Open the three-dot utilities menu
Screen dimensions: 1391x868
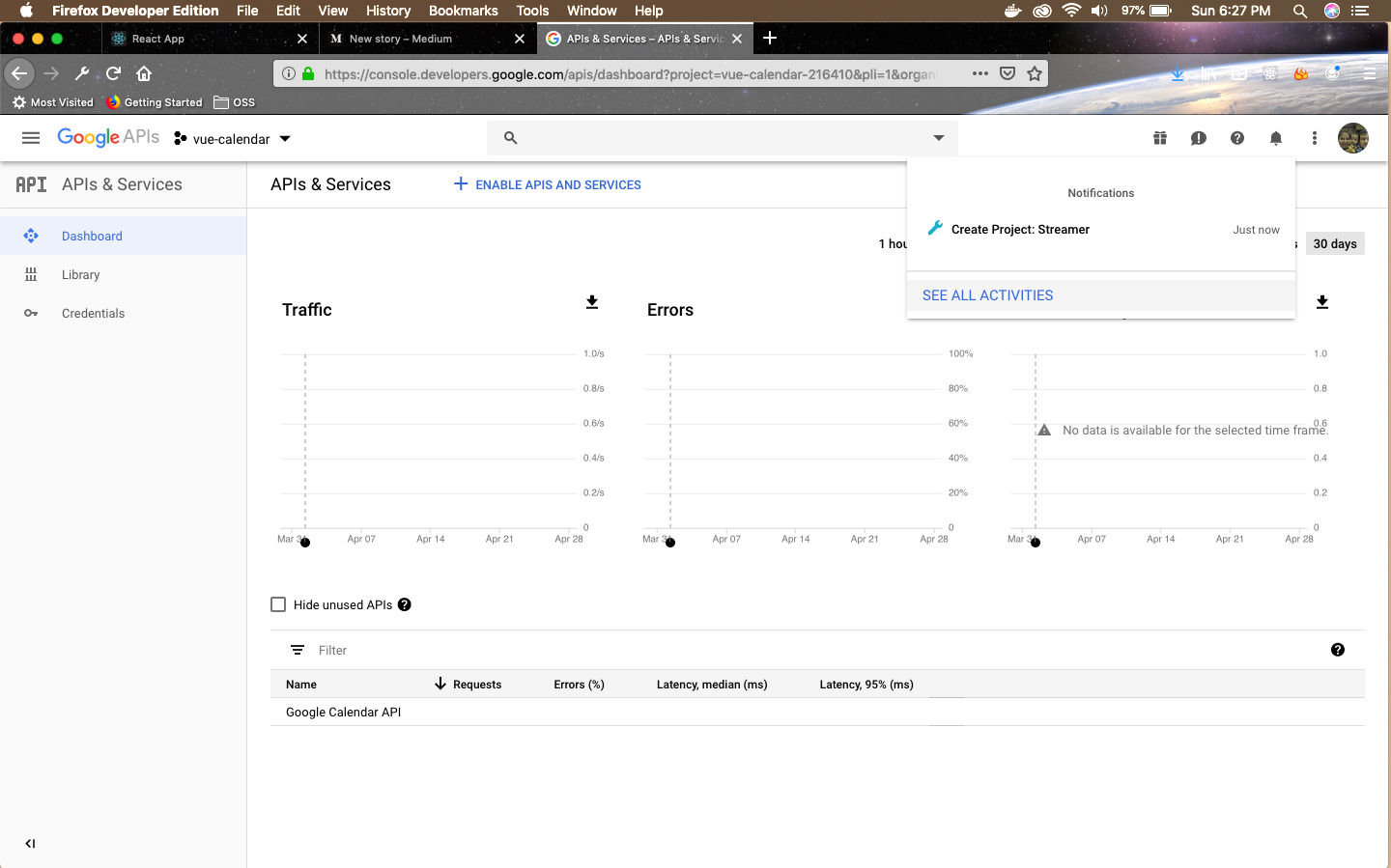tap(1315, 138)
